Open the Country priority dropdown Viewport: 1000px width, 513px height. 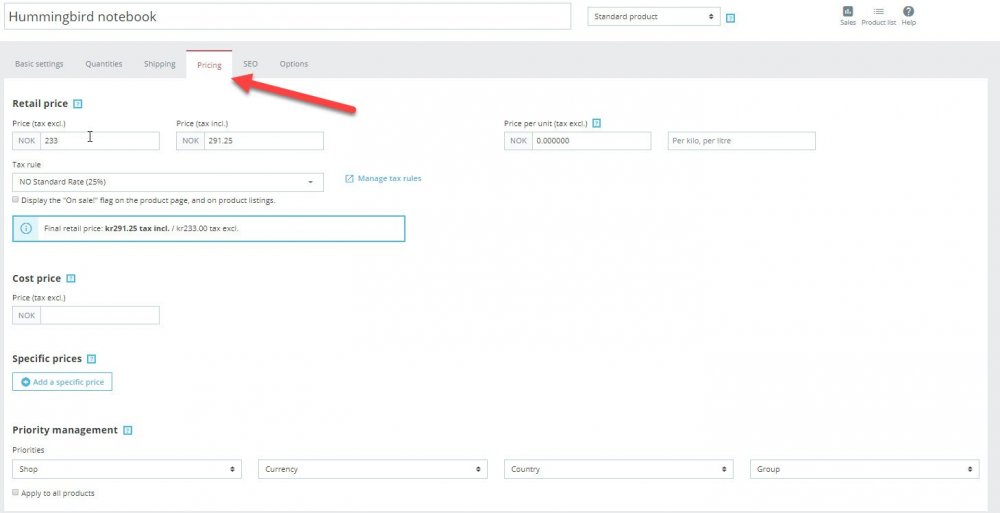619,469
